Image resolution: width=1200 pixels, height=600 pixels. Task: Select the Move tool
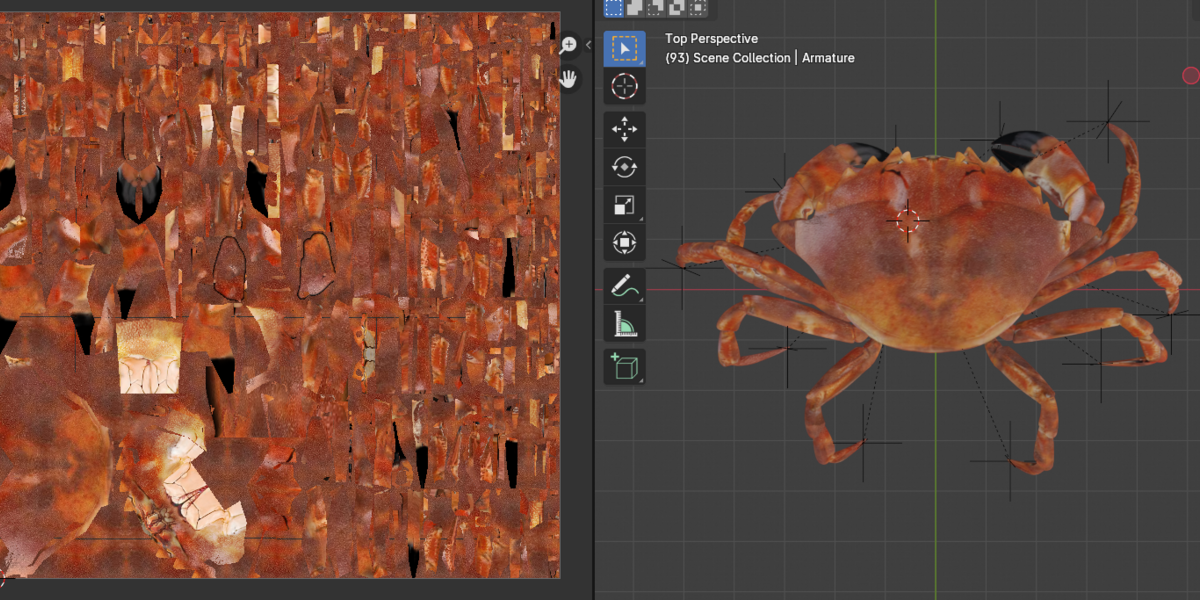point(624,129)
